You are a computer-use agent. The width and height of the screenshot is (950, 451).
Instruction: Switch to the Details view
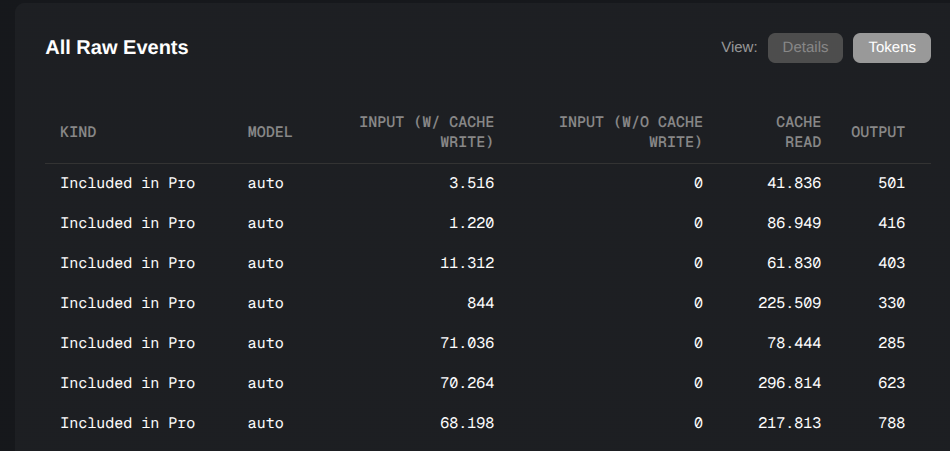pos(805,48)
